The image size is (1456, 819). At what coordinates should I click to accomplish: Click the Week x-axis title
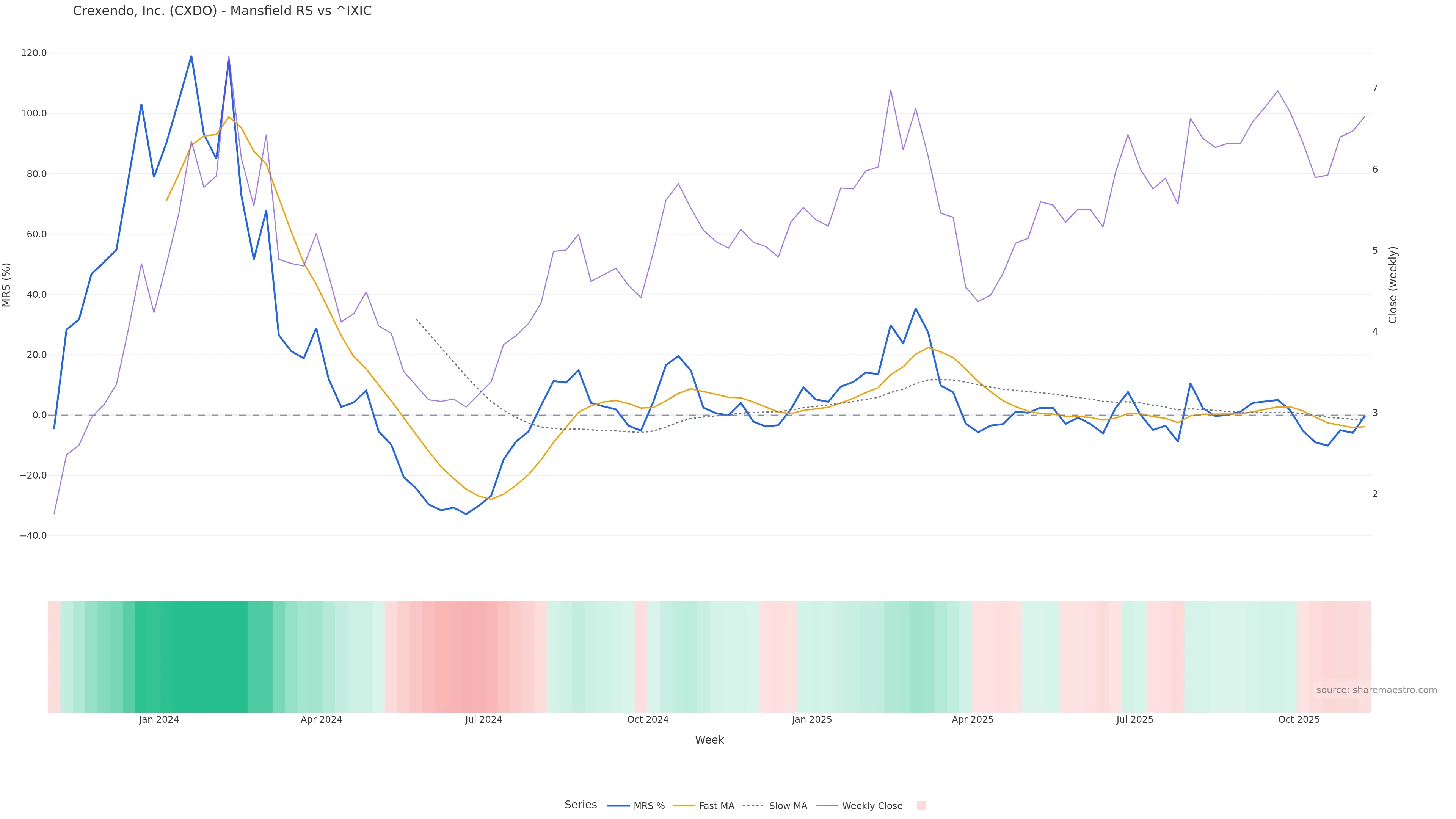tap(709, 740)
